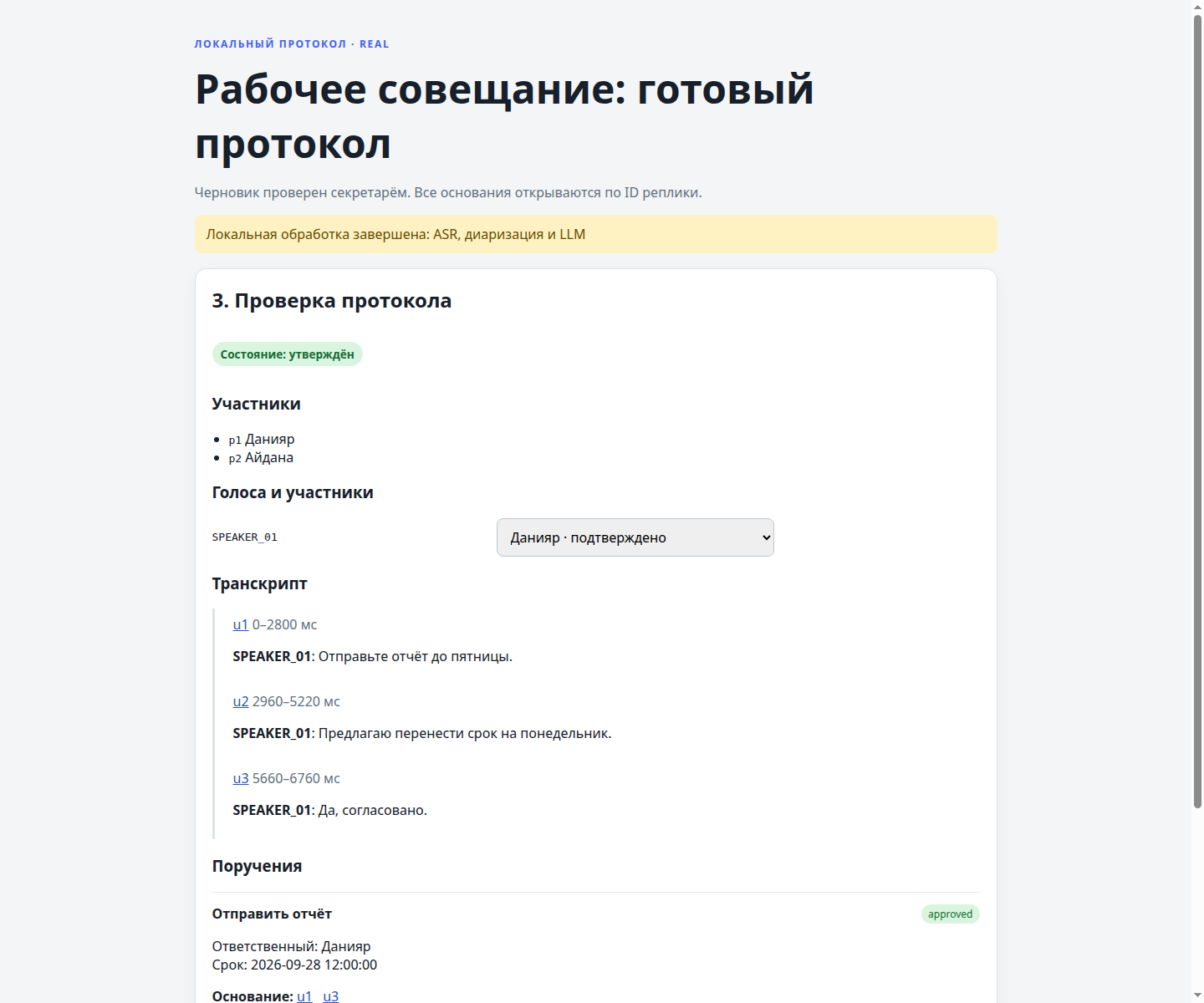Viewport: 1204px width, 1003px height.
Task: Click the scrollbar down arrow
Action: tap(1197, 996)
